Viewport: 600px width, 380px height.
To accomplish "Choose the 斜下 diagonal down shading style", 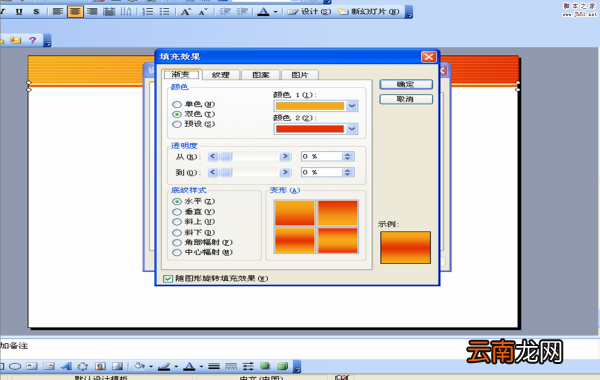I will 177,232.
